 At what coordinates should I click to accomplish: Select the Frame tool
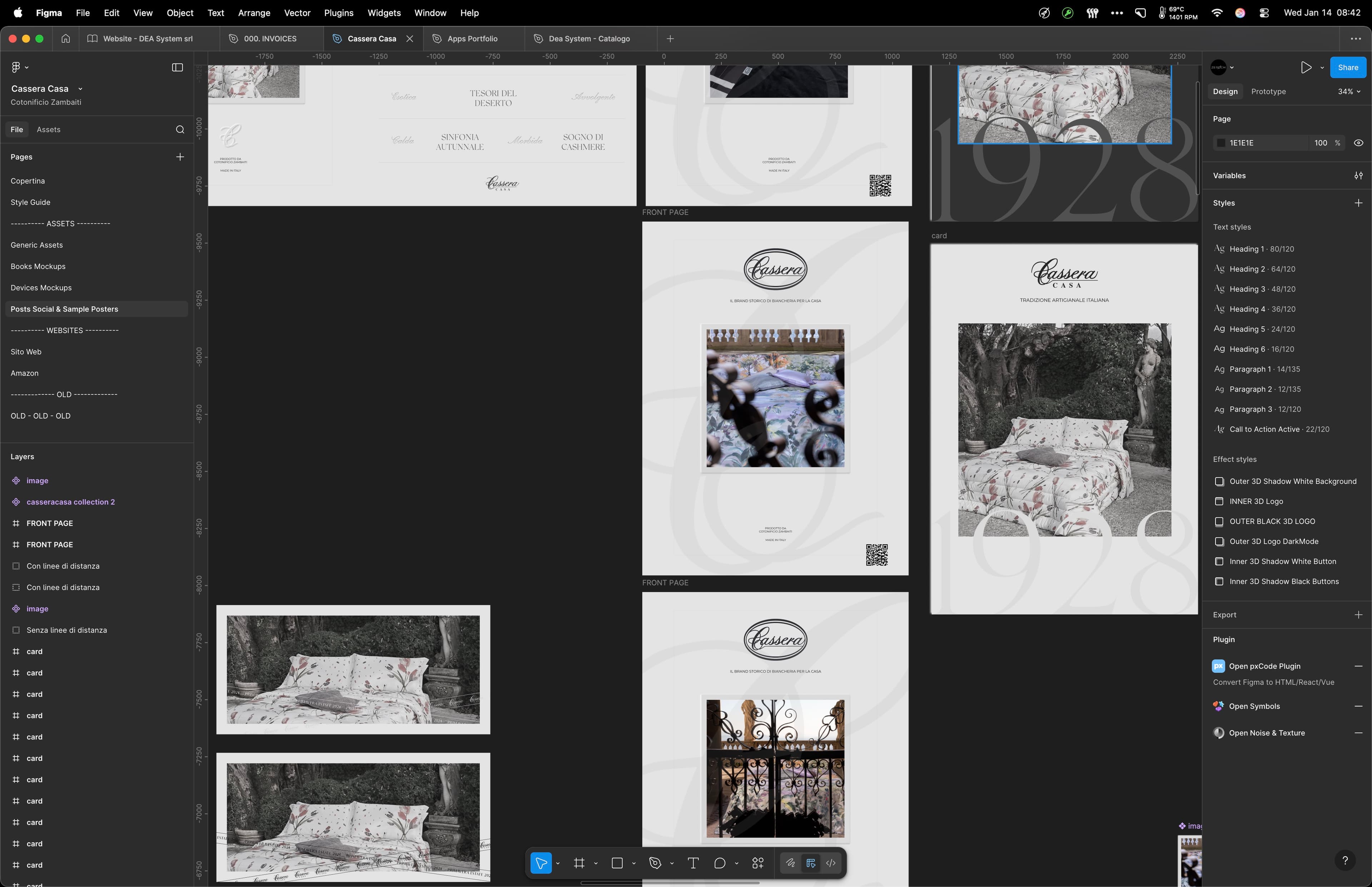tap(579, 863)
